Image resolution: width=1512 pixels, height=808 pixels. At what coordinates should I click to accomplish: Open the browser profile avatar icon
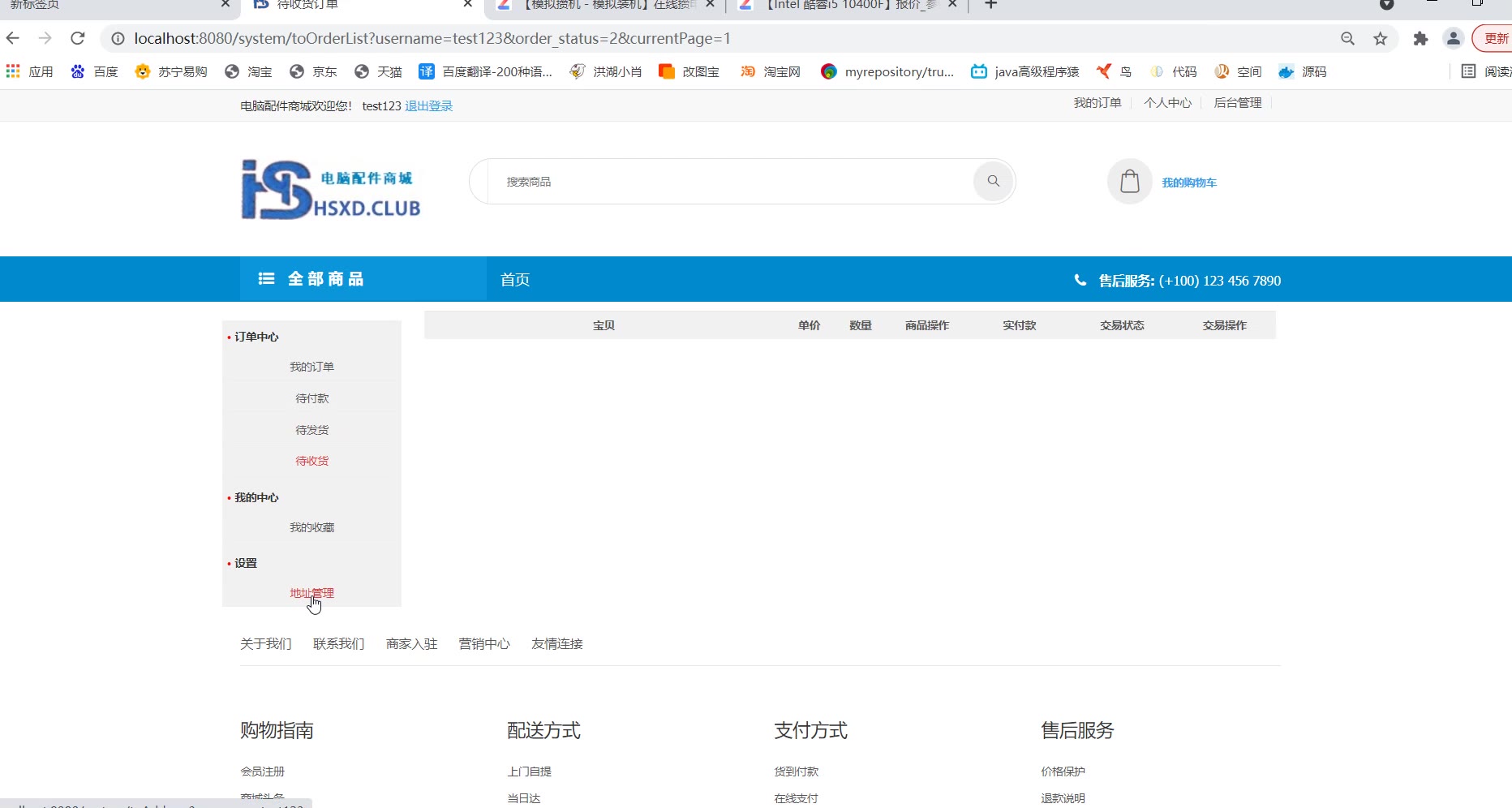pyautogui.click(x=1453, y=38)
